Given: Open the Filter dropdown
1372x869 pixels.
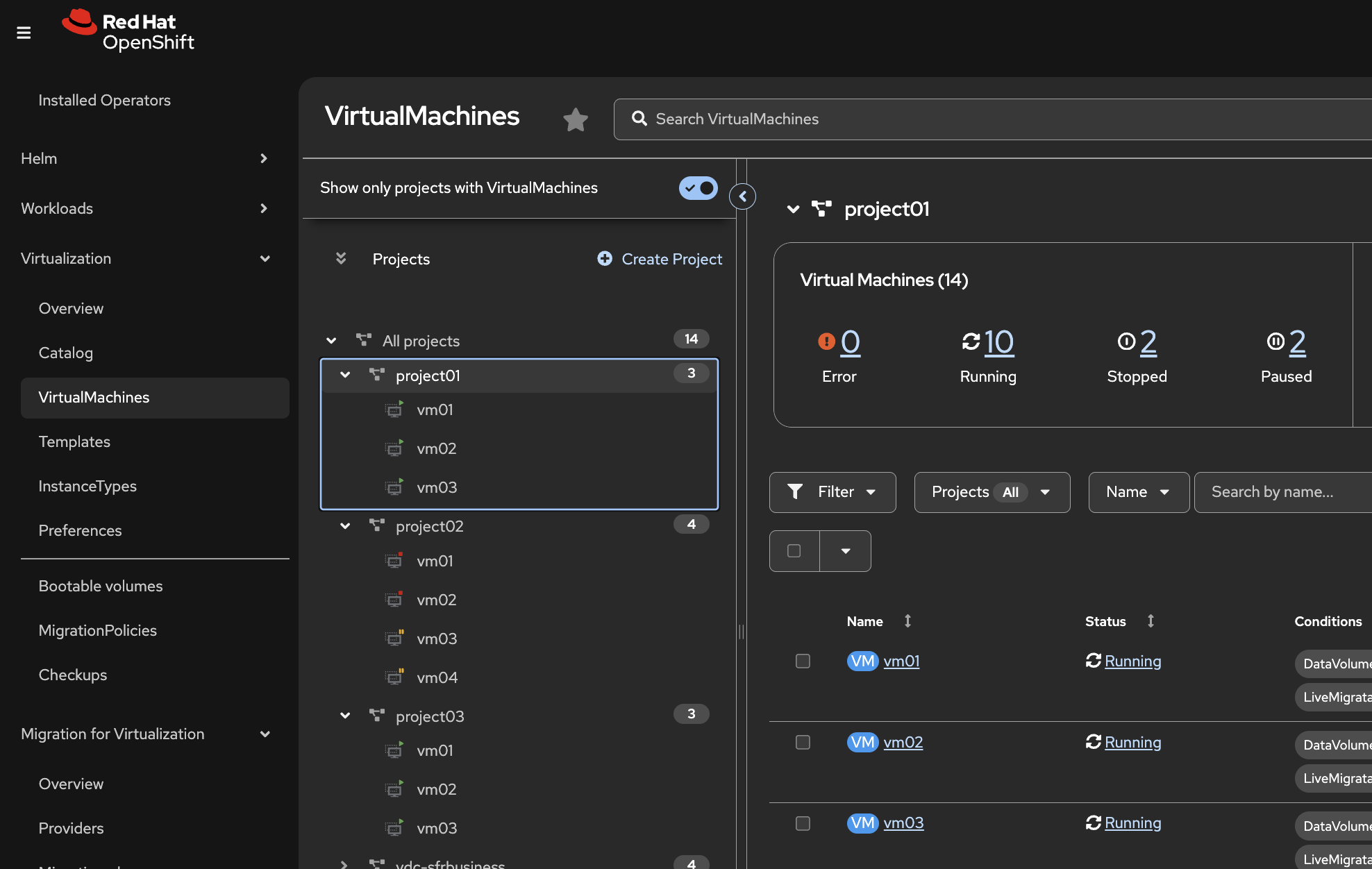Looking at the screenshot, I should (x=833, y=492).
